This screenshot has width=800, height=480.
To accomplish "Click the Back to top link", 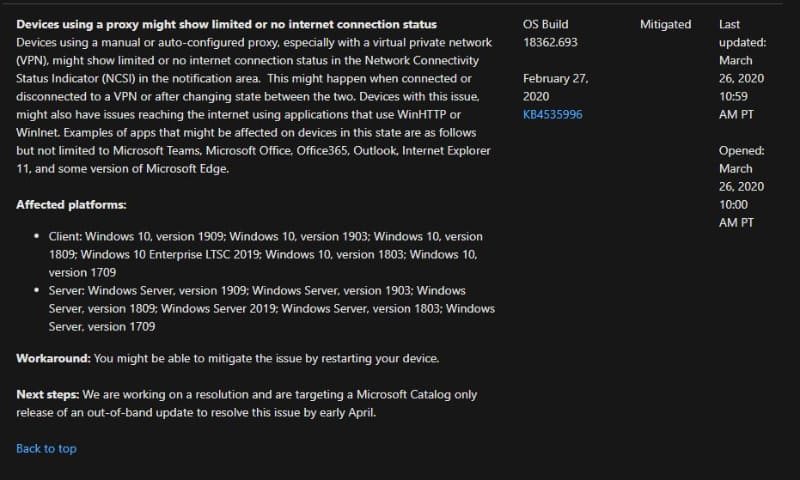I will tap(46, 449).
